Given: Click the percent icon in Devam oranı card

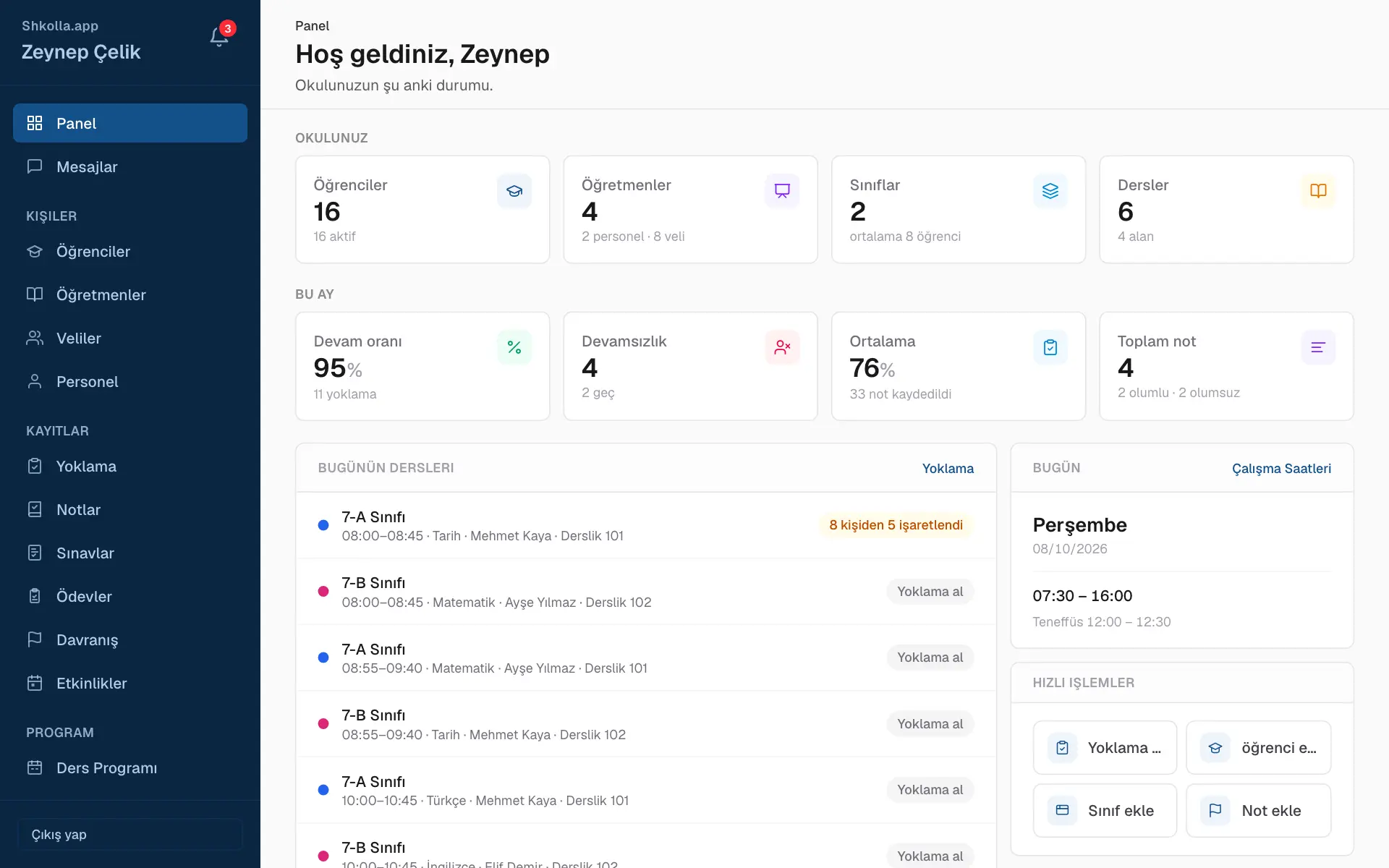Looking at the screenshot, I should pos(514,347).
